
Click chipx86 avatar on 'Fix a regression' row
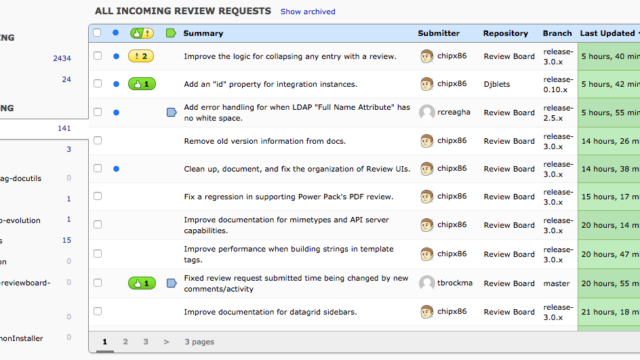(427, 196)
